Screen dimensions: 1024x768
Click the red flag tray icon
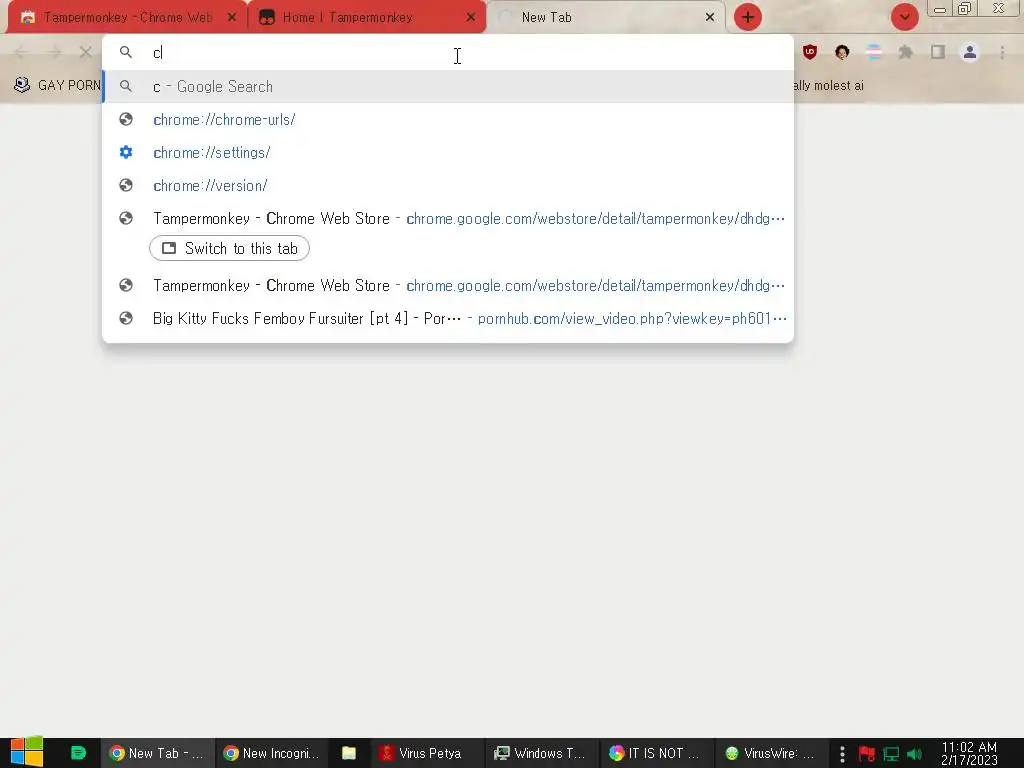tap(867, 754)
